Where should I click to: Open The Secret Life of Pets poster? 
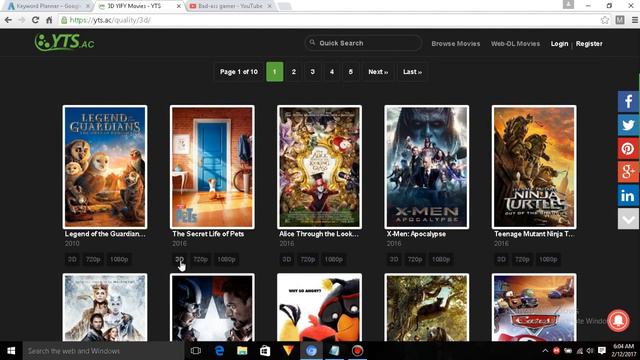click(212, 167)
